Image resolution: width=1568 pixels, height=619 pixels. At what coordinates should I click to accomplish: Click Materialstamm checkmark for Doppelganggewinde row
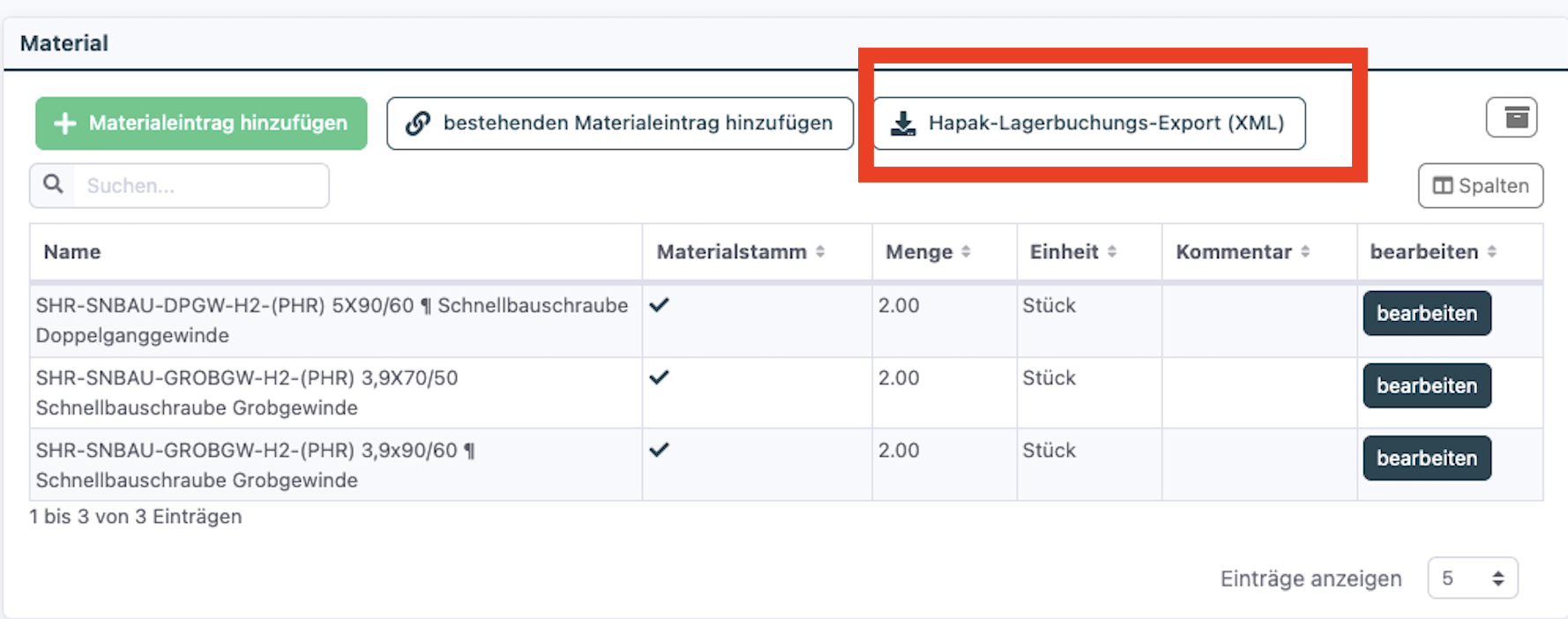click(x=660, y=305)
